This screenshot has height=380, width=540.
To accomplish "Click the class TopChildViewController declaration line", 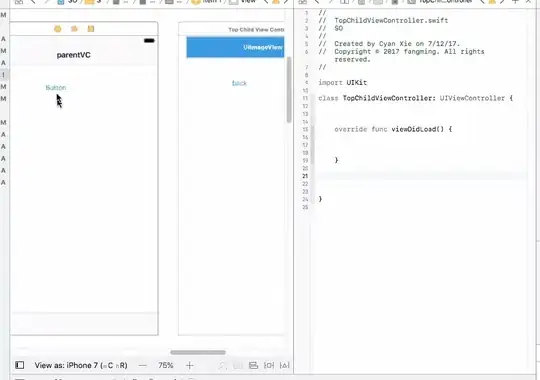I will point(416,98).
